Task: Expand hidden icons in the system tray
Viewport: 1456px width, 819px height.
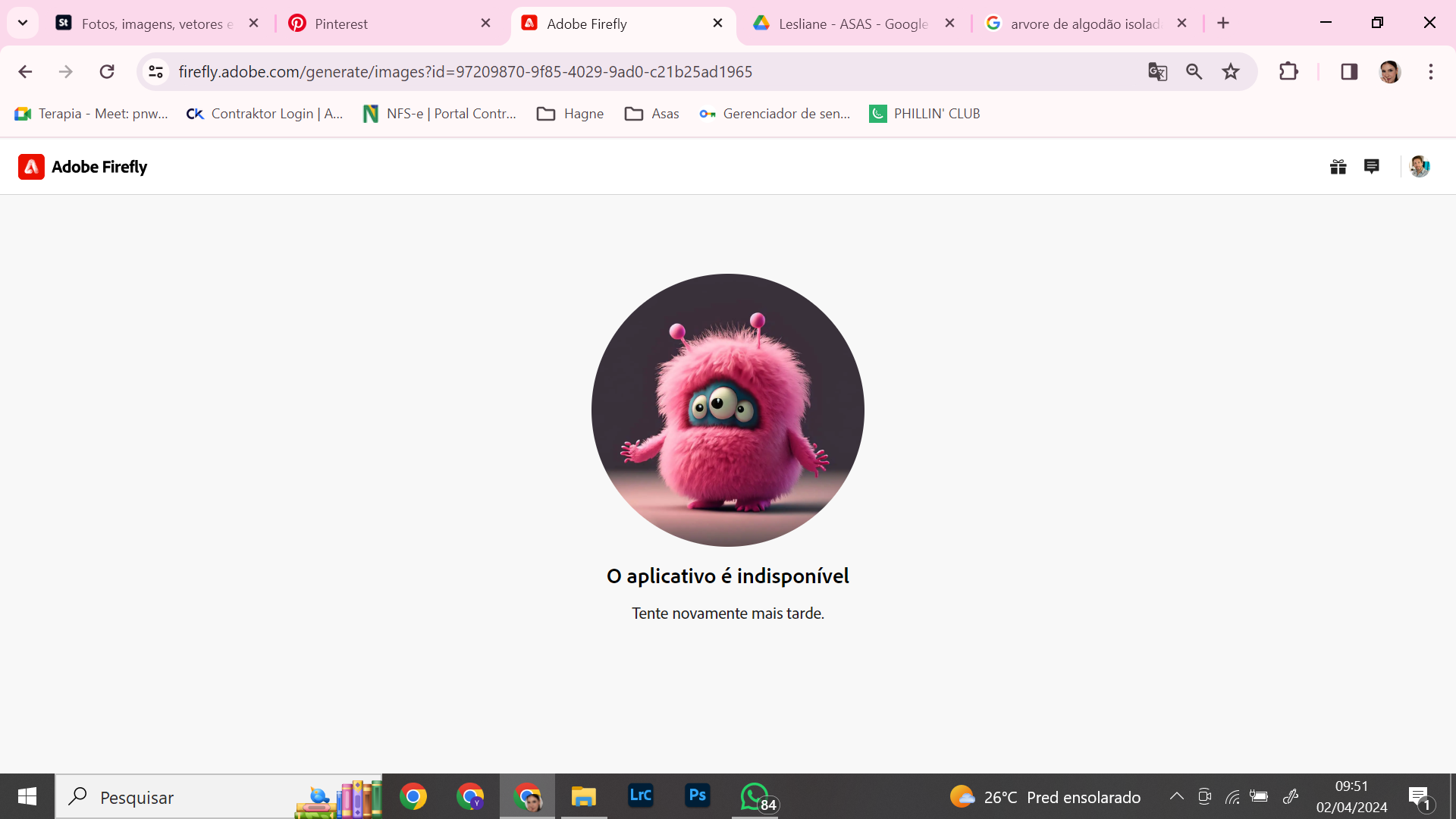Action: coord(1176,796)
